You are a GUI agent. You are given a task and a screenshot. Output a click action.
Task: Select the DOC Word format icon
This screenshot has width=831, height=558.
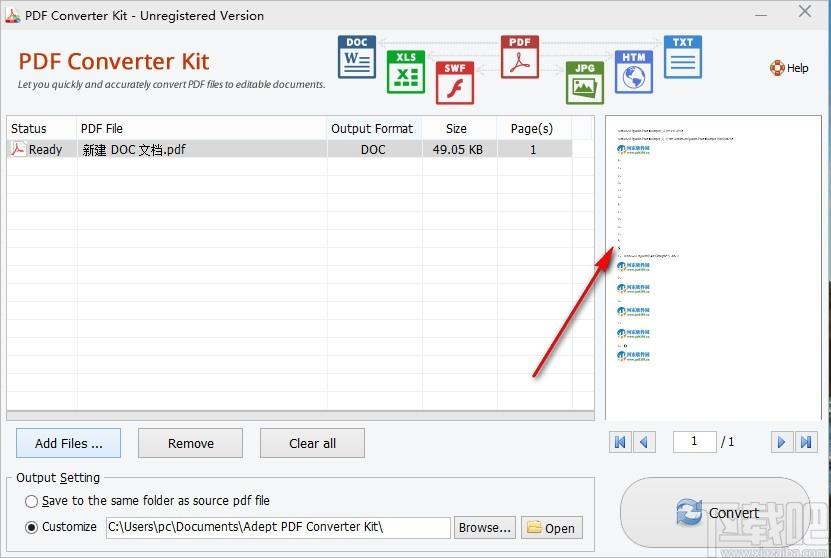(357, 57)
